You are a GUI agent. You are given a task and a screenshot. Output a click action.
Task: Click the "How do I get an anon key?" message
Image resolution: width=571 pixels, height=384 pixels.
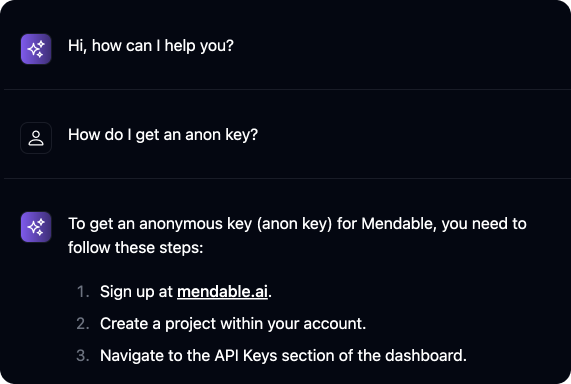(163, 135)
